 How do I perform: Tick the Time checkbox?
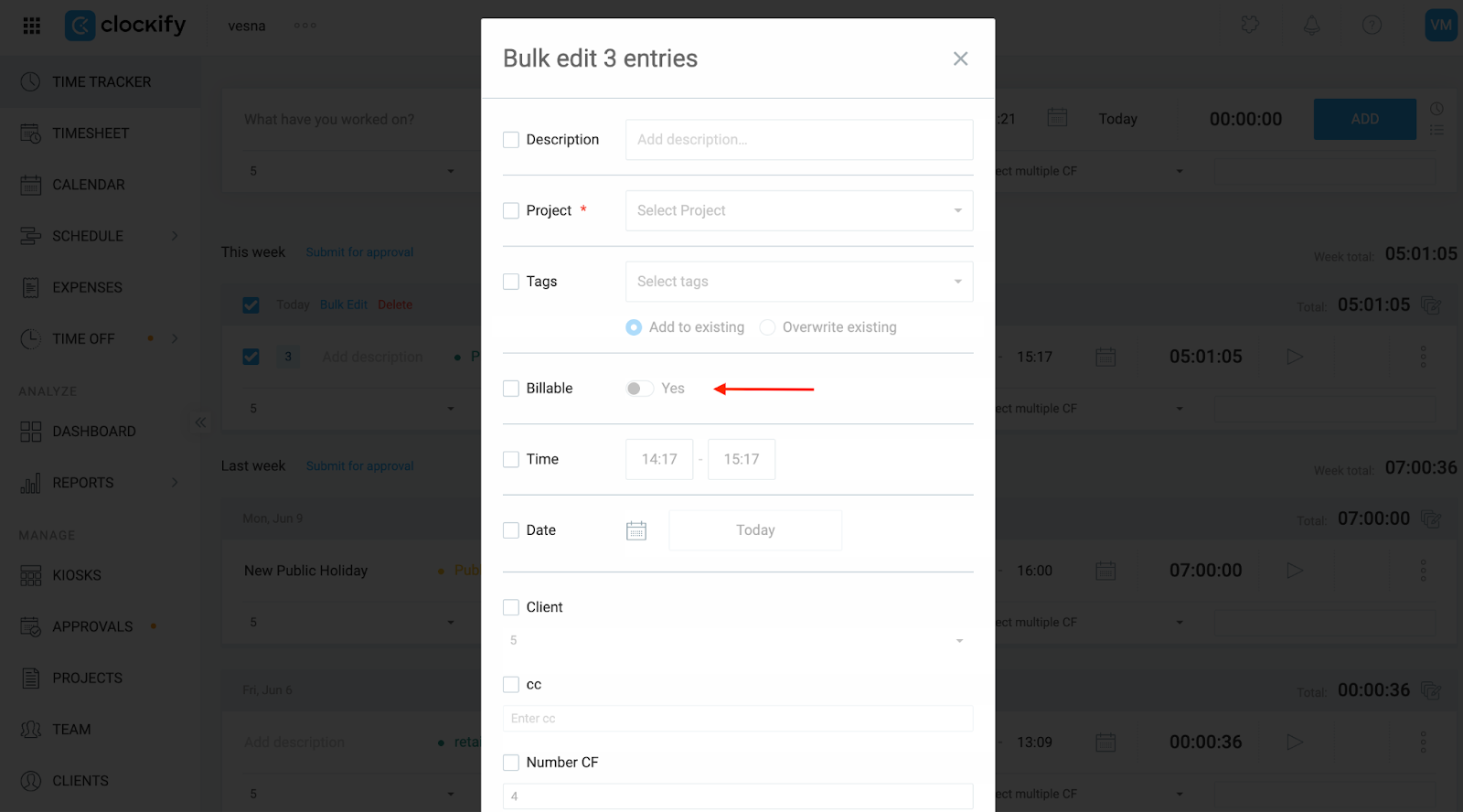[511, 459]
